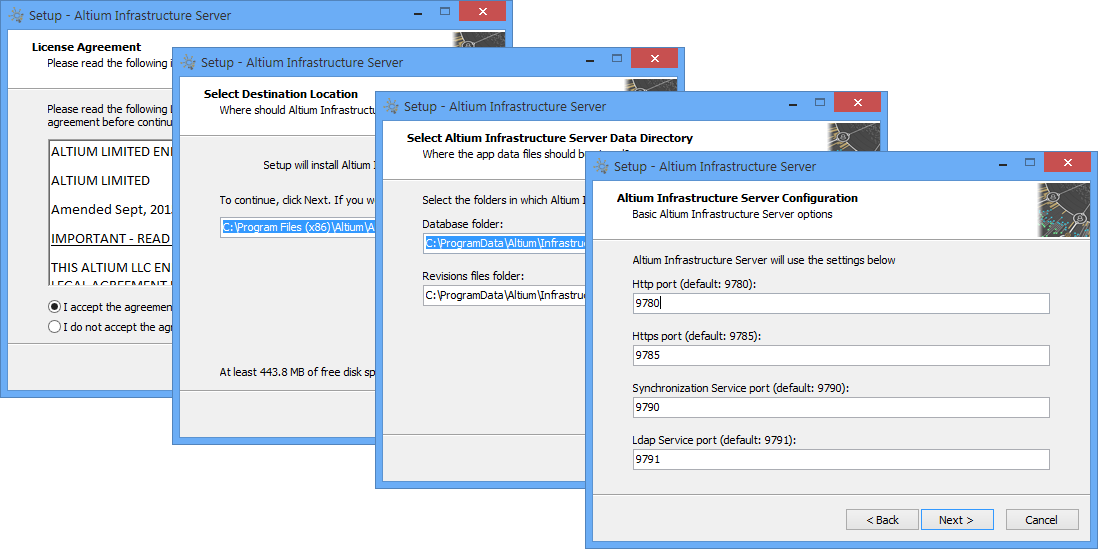Click the Https port field showing 9785
1098x549 pixels.
(840, 355)
